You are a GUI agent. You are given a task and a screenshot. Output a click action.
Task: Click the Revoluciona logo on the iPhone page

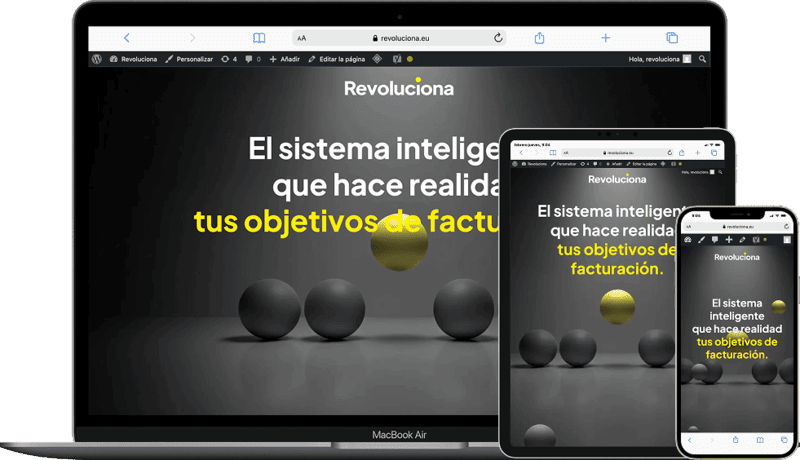point(737,257)
